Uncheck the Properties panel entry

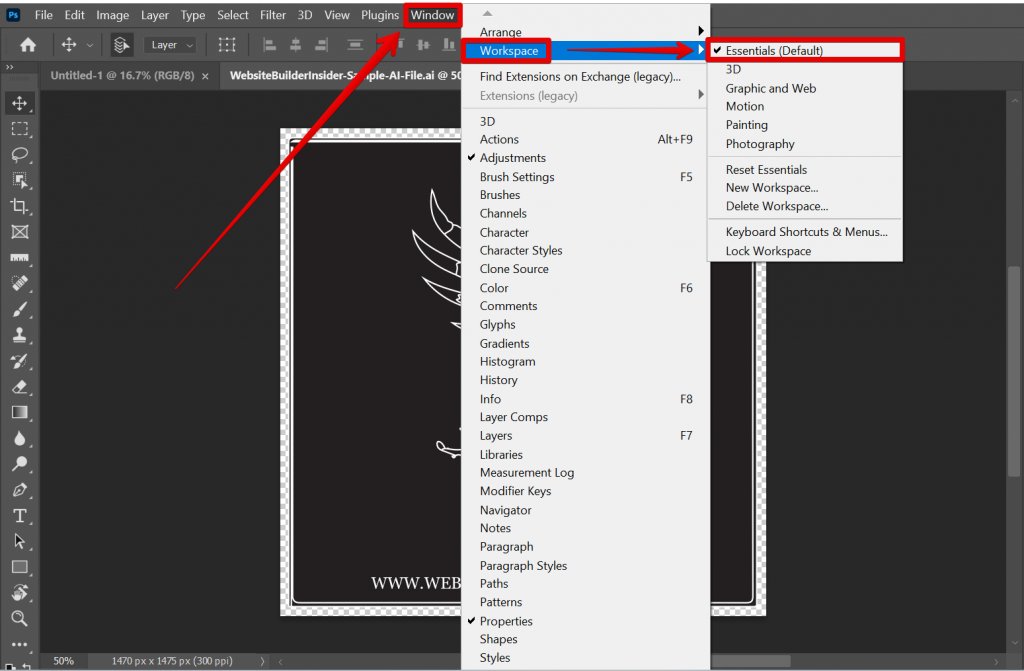[x=507, y=621]
